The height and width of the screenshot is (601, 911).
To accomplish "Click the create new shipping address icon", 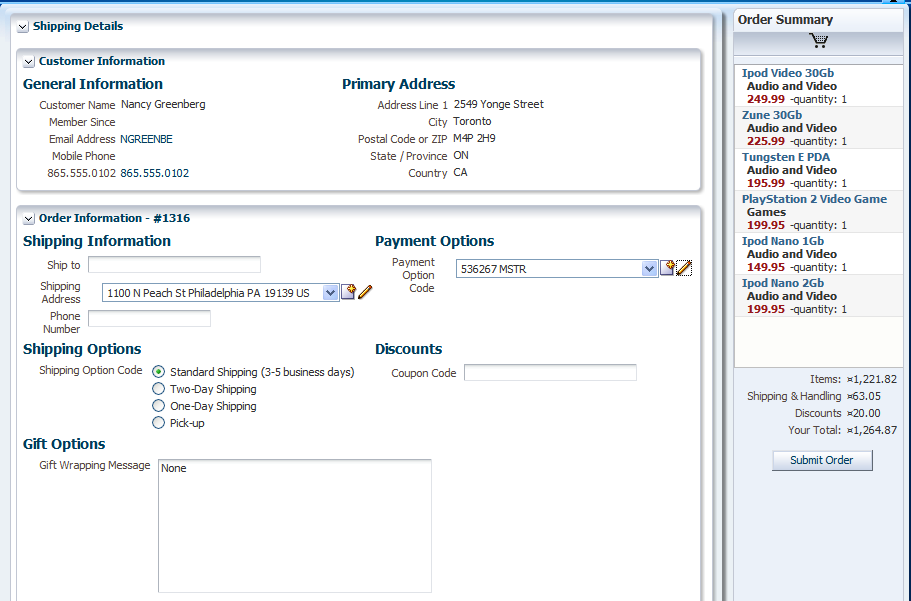I will pyautogui.click(x=348, y=291).
